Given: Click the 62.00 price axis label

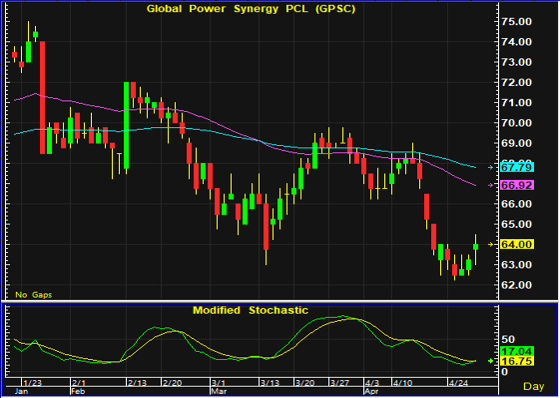Looking at the screenshot, I should pyautogui.click(x=516, y=285).
